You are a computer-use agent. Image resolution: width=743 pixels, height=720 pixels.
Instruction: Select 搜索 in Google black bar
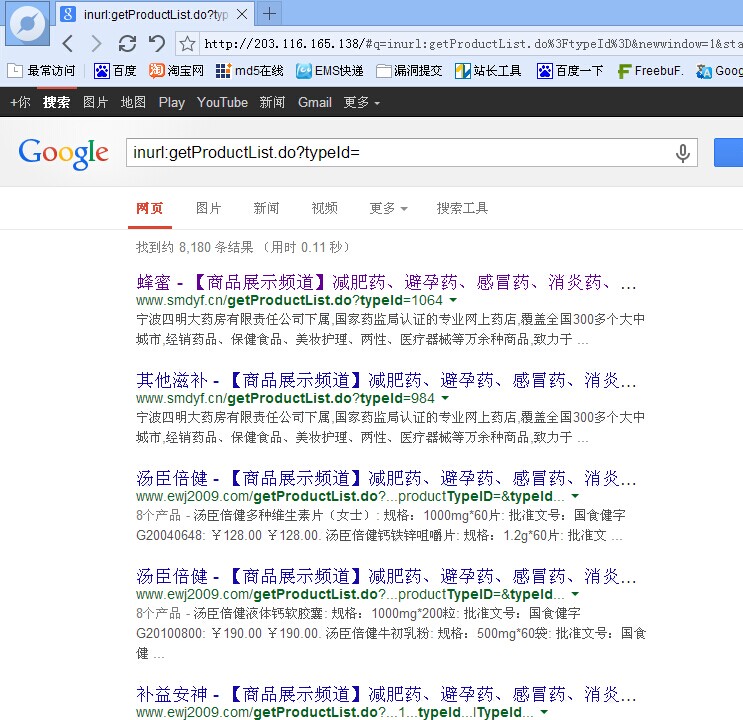tap(56, 102)
